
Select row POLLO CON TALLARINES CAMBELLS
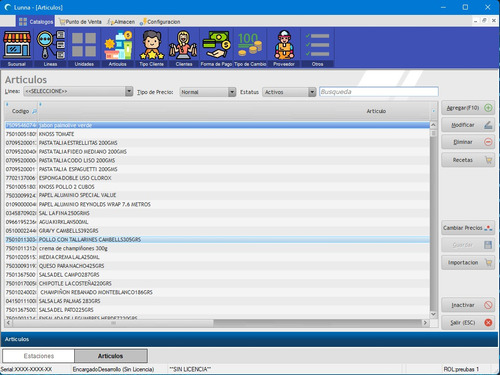[217, 240]
